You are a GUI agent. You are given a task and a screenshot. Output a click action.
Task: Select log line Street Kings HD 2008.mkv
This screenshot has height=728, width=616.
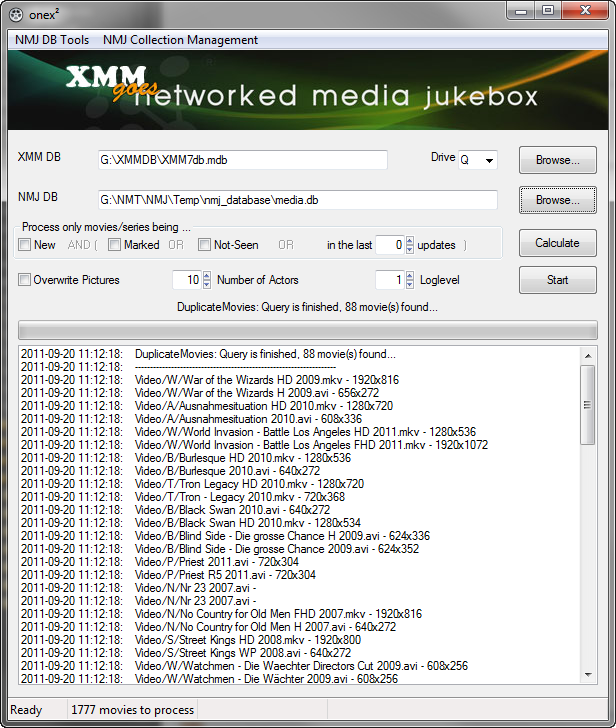pyautogui.click(x=248, y=640)
